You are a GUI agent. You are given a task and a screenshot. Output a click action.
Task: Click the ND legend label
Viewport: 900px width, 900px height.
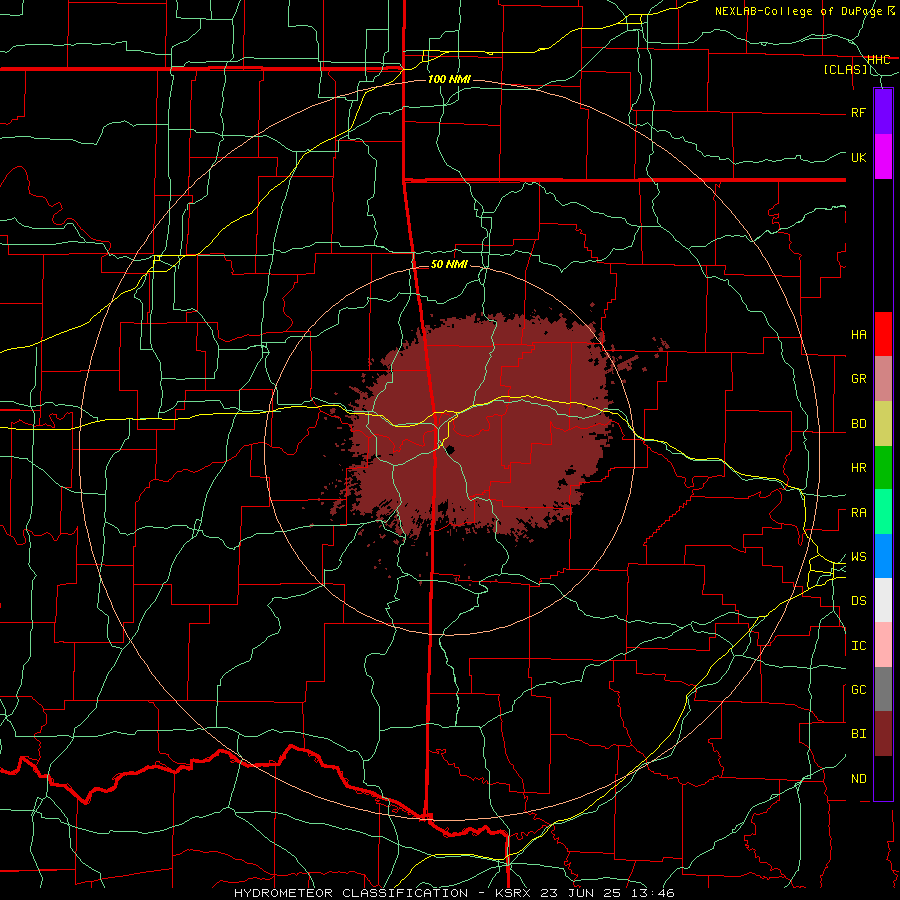point(859,779)
